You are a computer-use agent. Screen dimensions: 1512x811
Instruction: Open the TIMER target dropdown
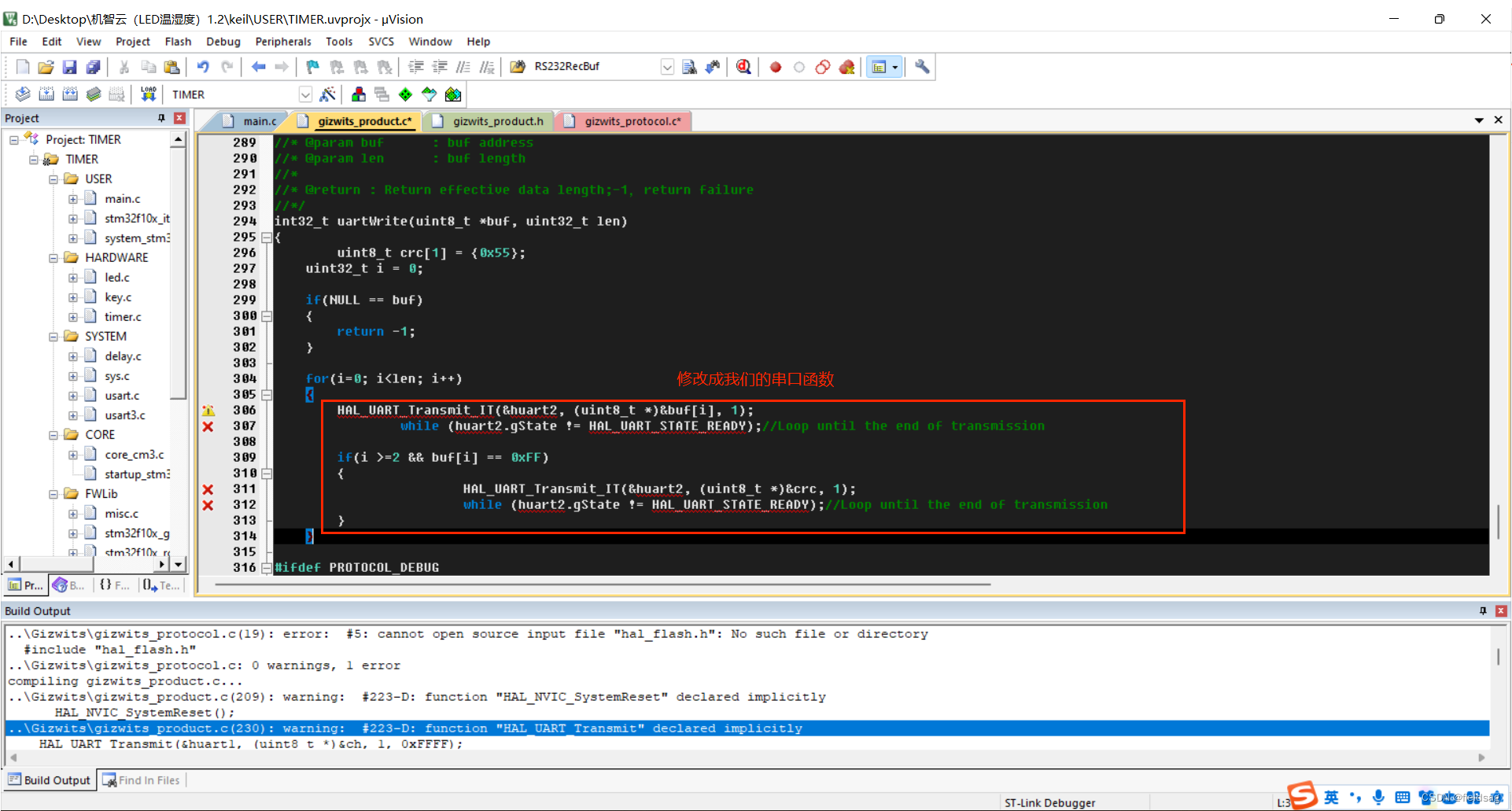pos(305,94)
